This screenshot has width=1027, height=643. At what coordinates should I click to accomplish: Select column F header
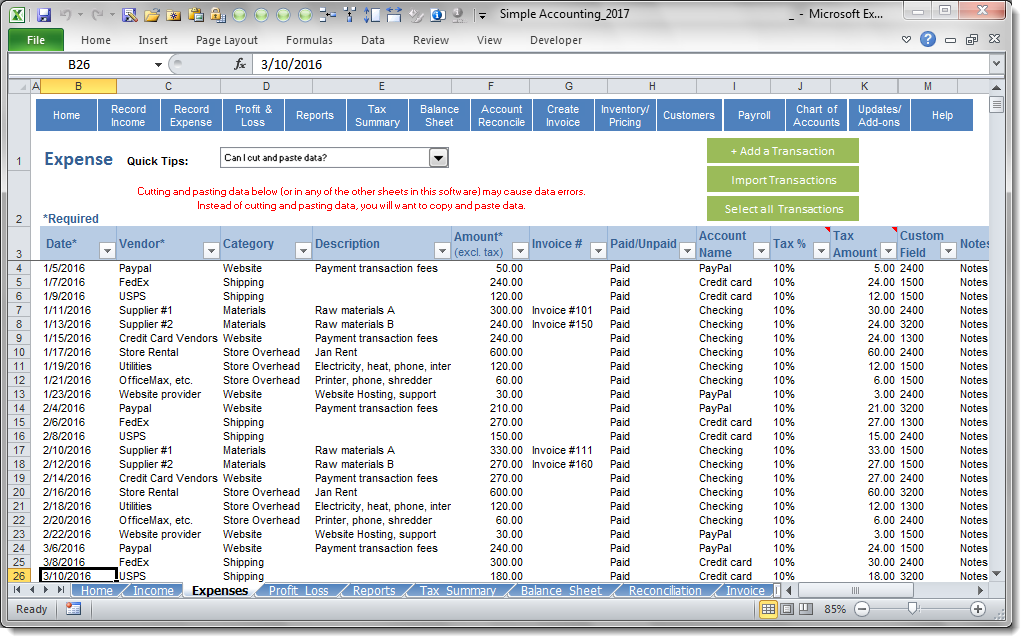point(491,86)
